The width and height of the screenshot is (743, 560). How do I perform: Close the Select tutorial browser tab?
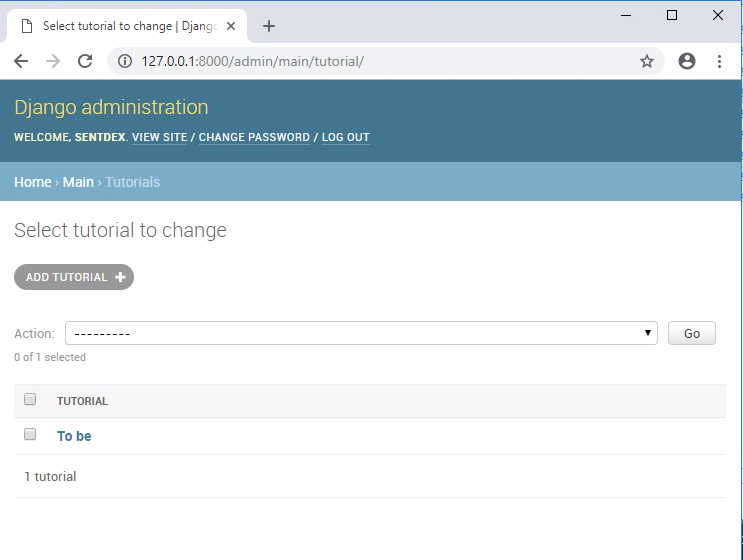231,26
